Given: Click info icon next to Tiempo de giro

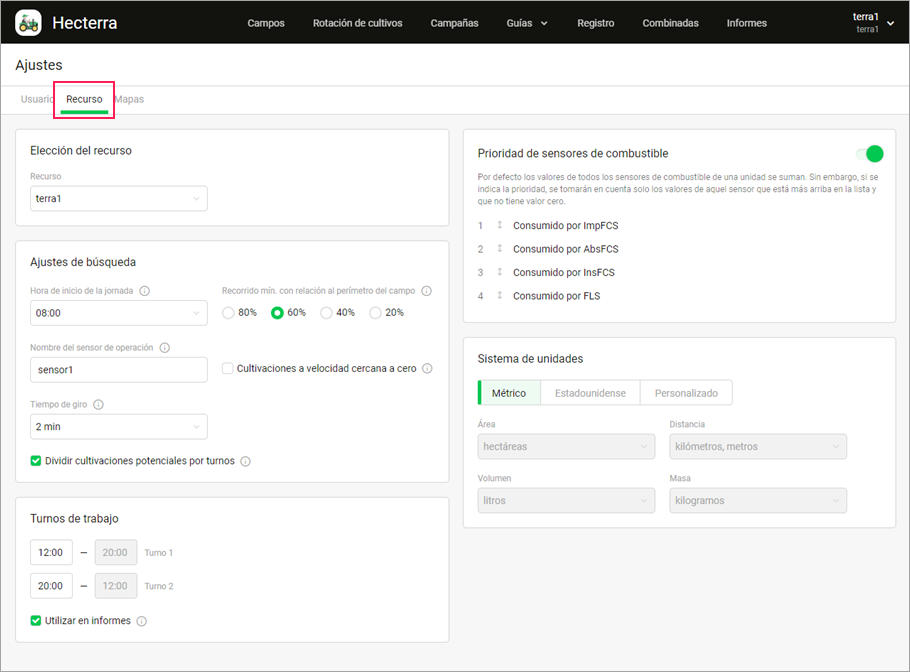Looking at the screenshot, I should [99, 405].
